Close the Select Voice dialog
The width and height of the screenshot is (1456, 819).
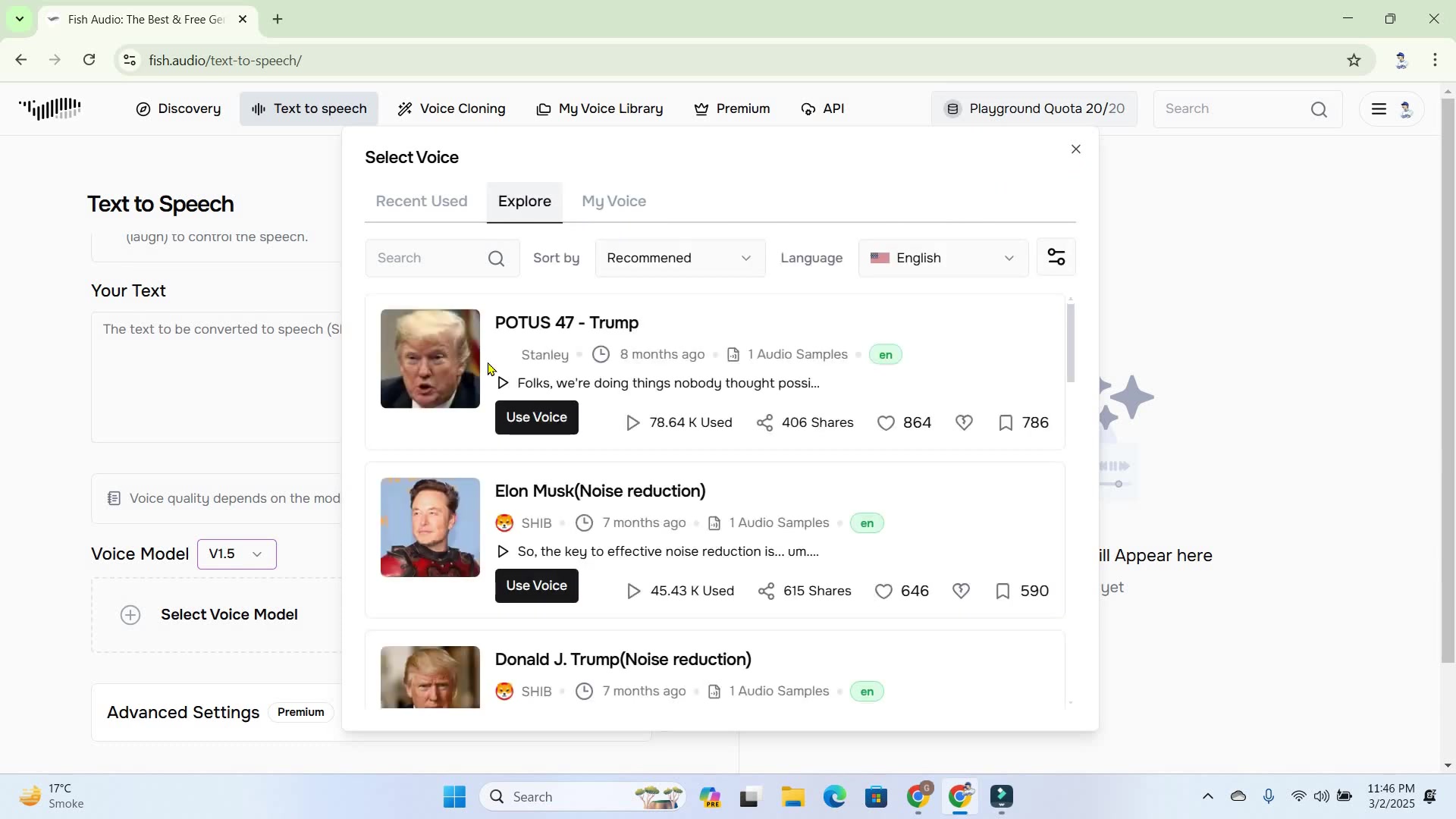1075,149
